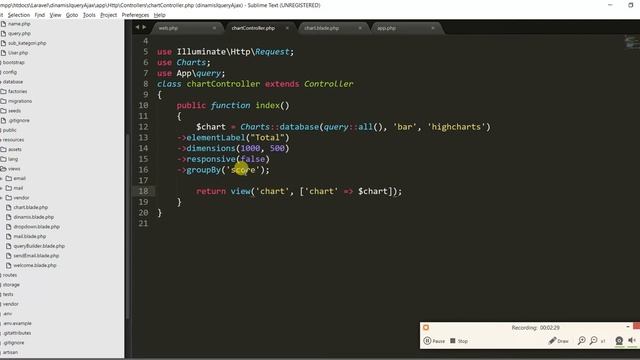Viewport: 640px width, 360px height.
Task: Expand the seeds folder
Action: [x=14, y=111]
